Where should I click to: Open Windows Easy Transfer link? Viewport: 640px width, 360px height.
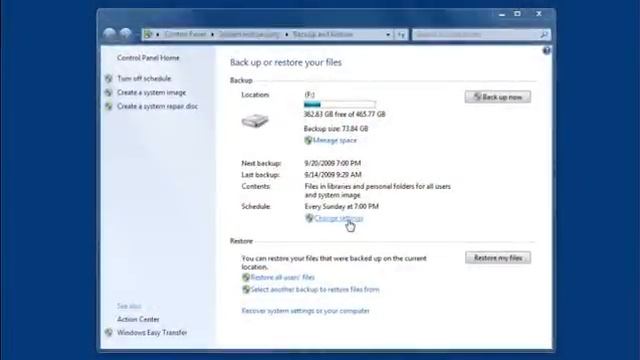152,333
